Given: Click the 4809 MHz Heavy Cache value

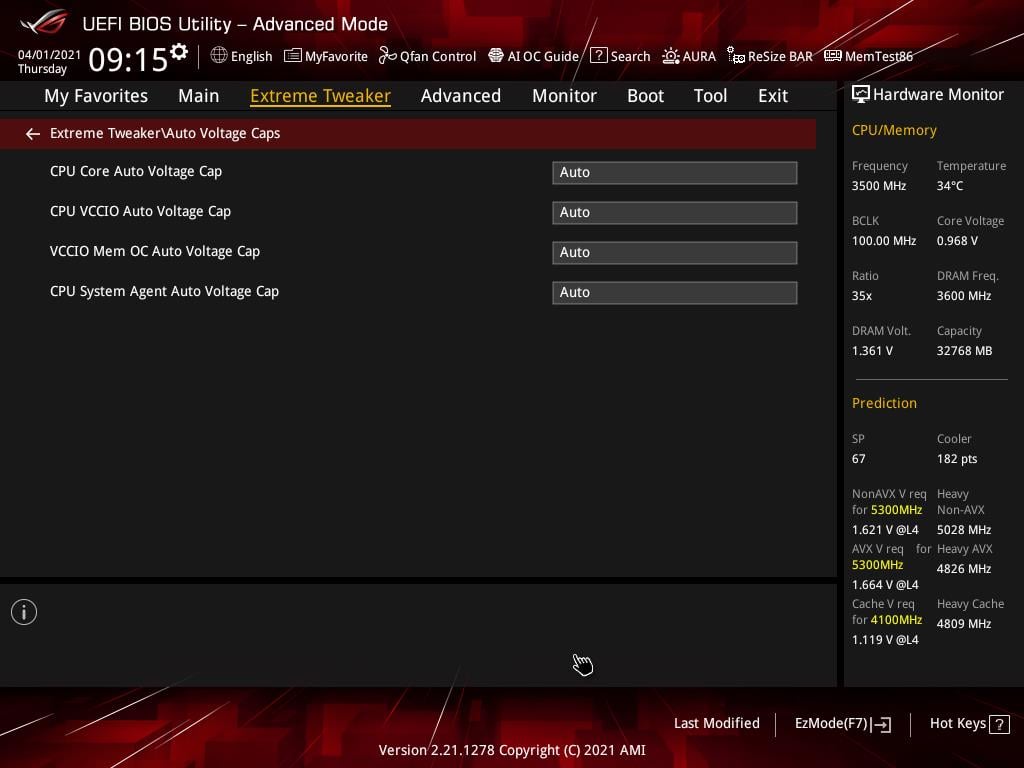Looking at the screenshot, I should pos(964,624).
